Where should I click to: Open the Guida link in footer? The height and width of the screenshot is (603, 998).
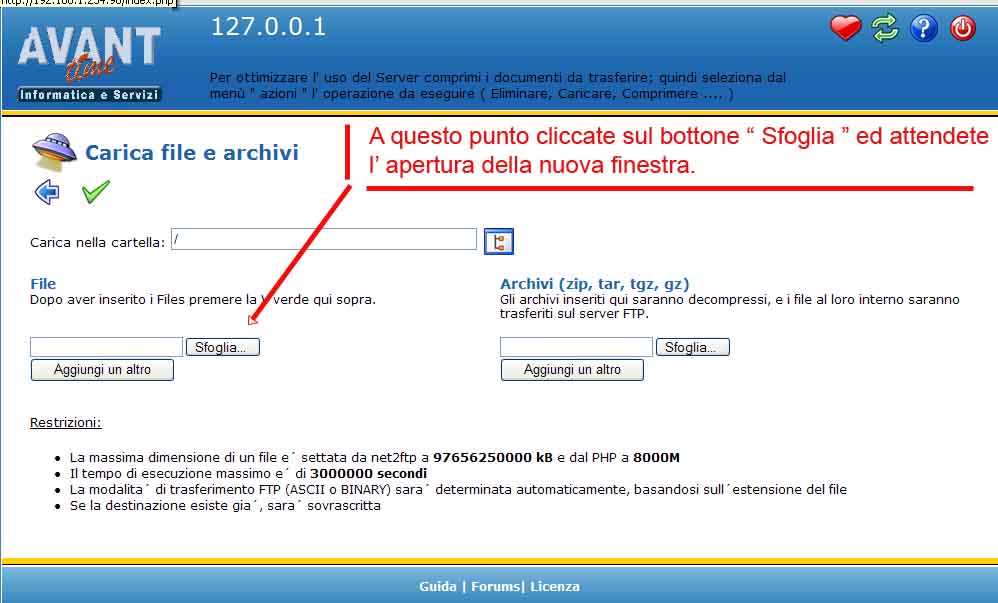pos(437,587)
